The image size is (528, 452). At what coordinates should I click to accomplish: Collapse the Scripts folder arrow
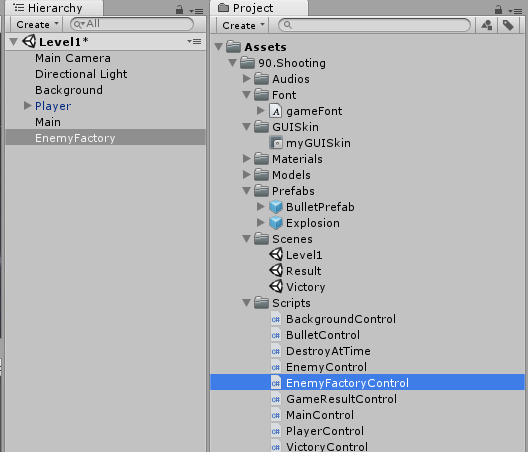[x=246, y=303]
